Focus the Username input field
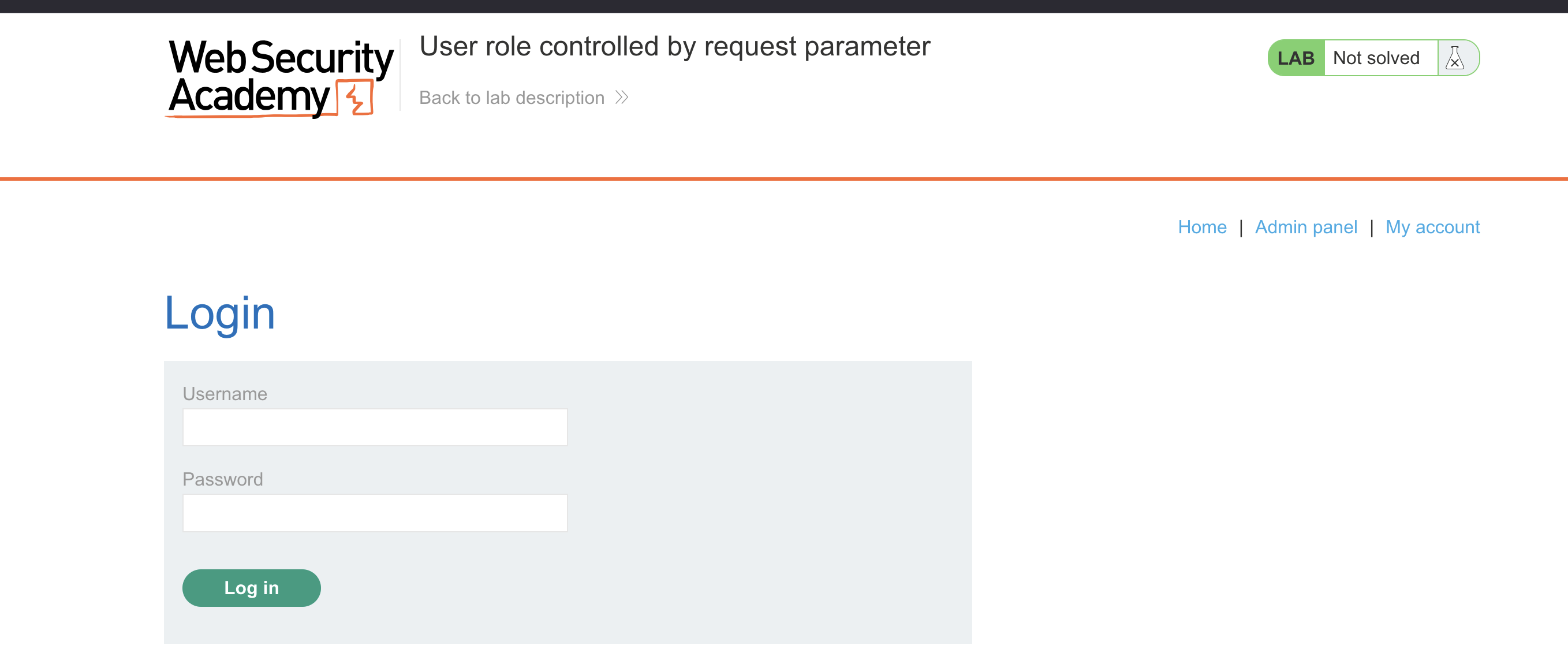This screenshot has width=1568, height=664. click(375, 427)
